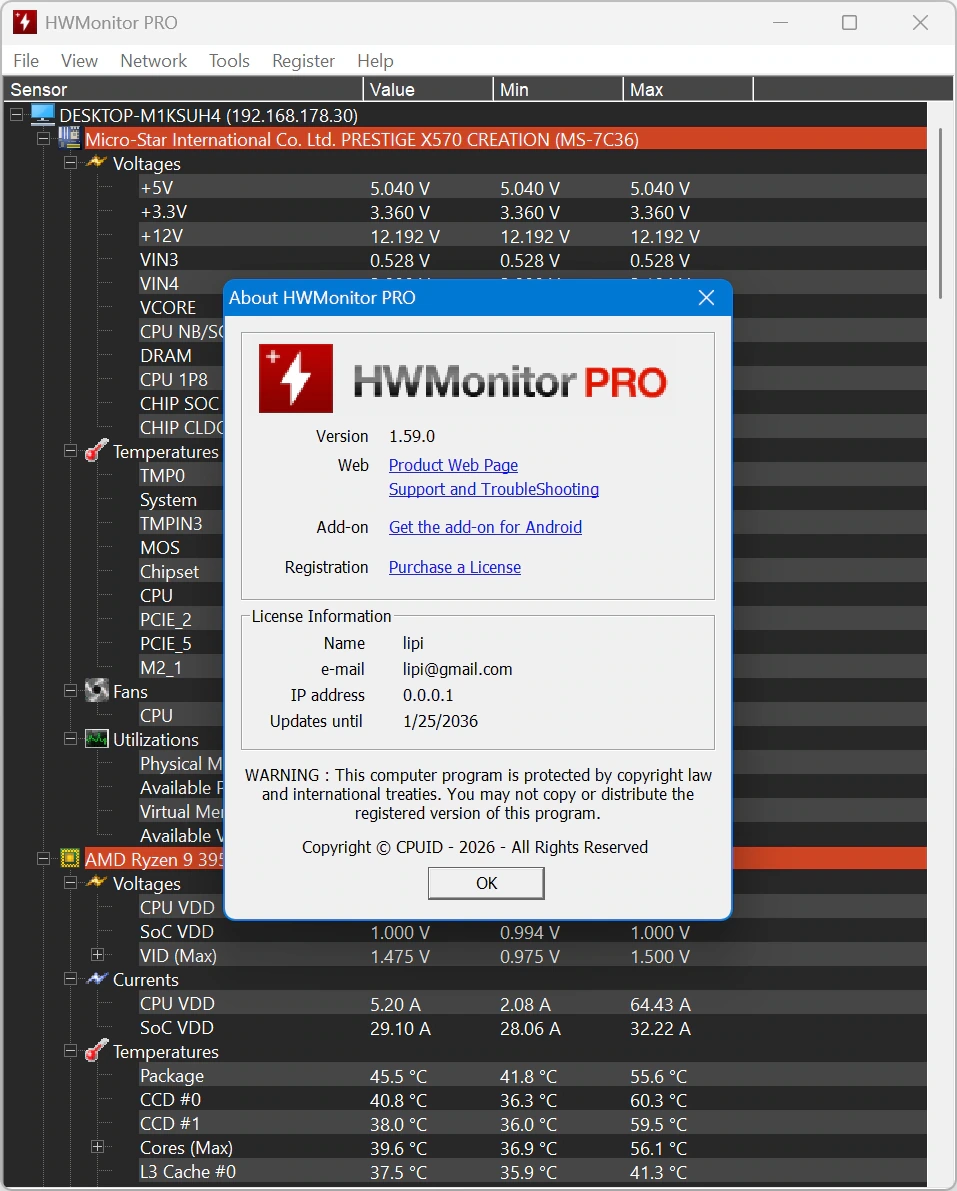957x1191 pixels.
Task: Open the File menu
Action: (26, 61)
